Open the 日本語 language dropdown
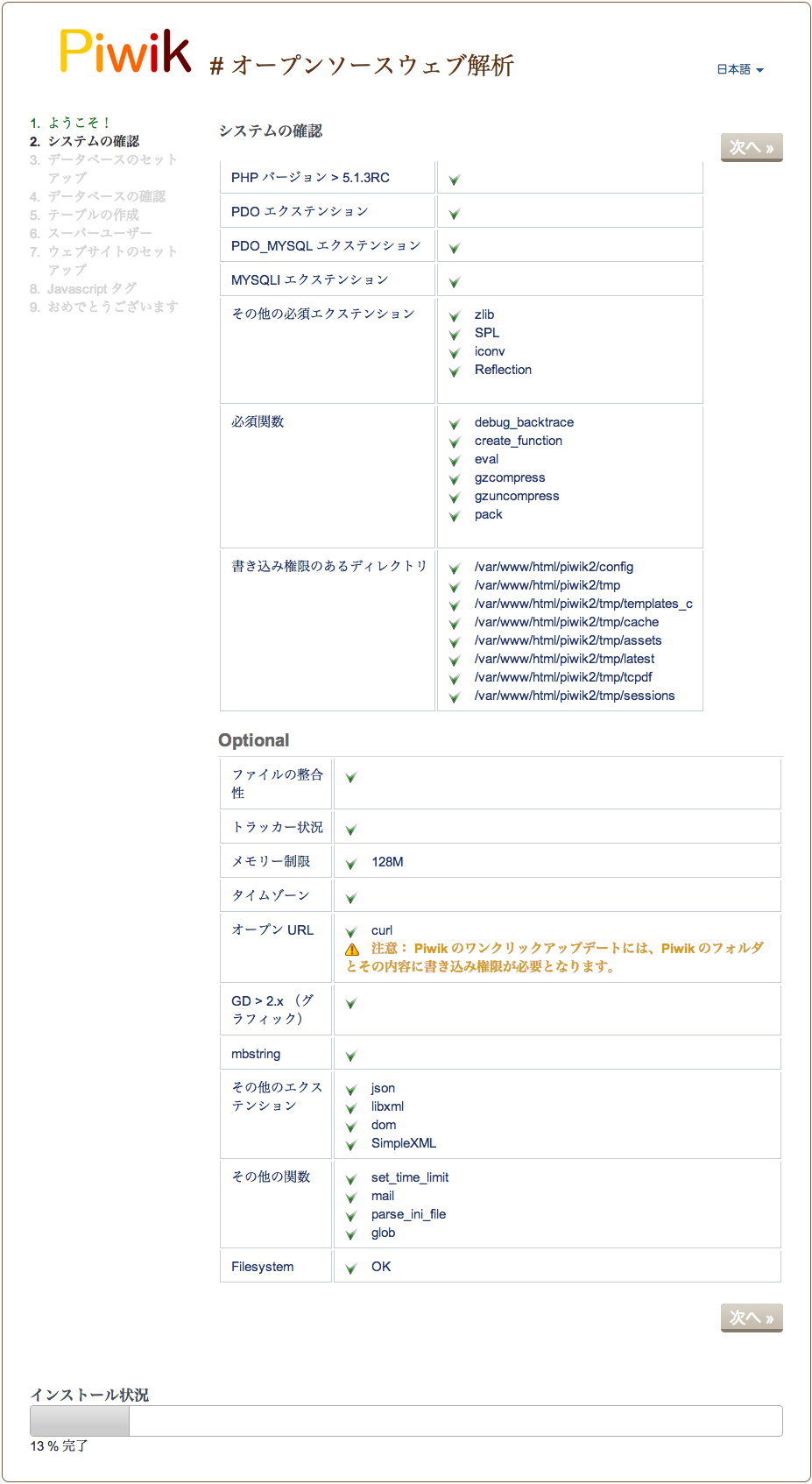This screenshot has width=812, height=1484. [x=740, y=69]
